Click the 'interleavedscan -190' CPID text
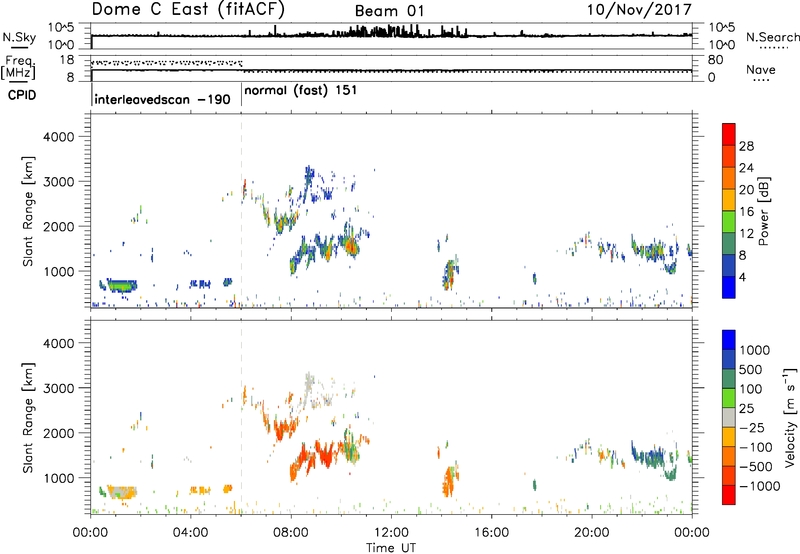The height and width of the screenshot is (554, 800). pyautogui.click(x=162, y=99)
